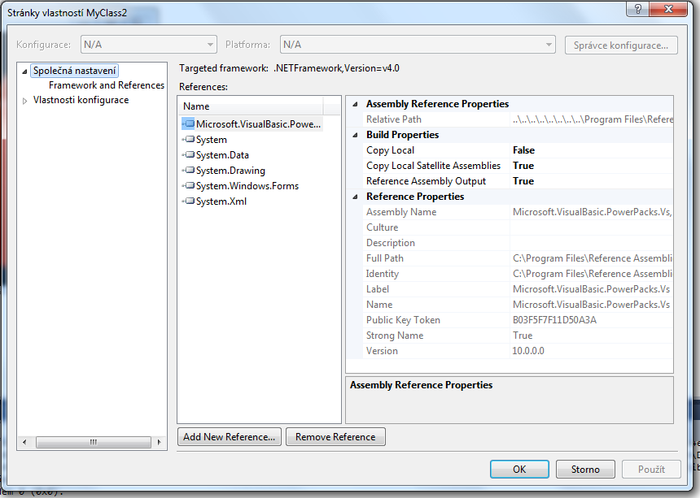Click the Name column header

click(x=251, y=106)
